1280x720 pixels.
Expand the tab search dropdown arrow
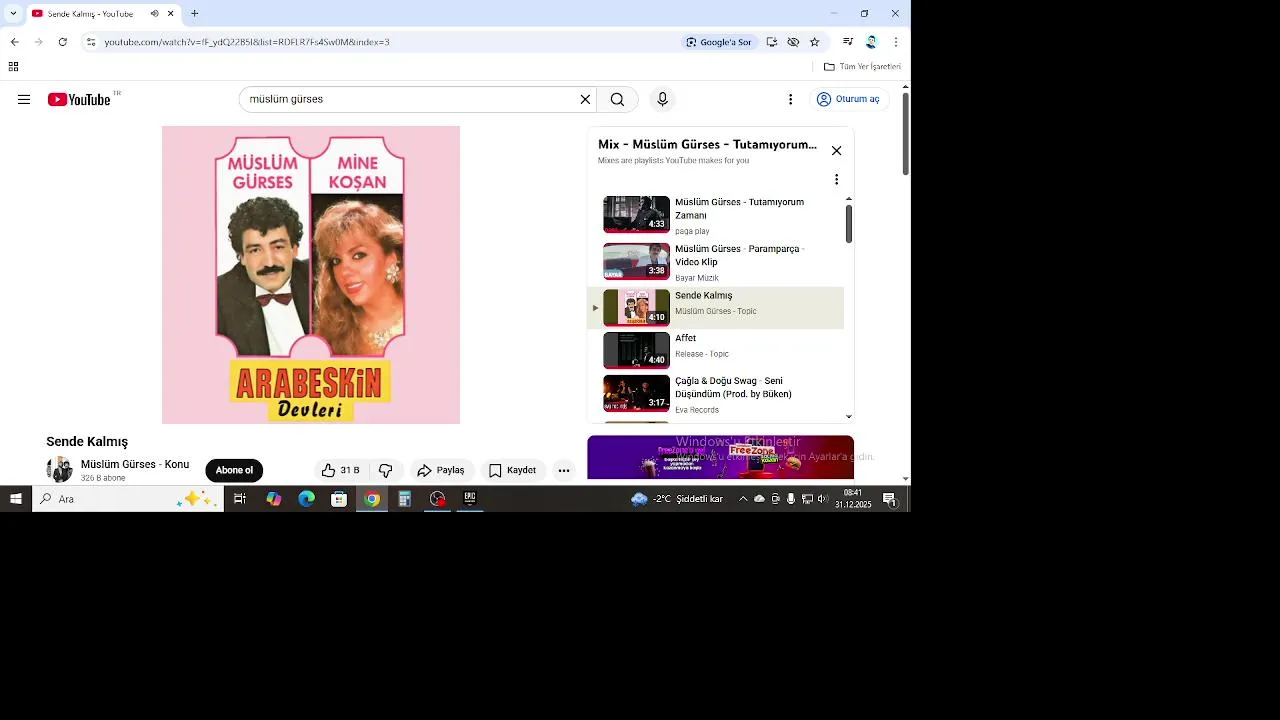pyautogui.click(x=13, y=14)
